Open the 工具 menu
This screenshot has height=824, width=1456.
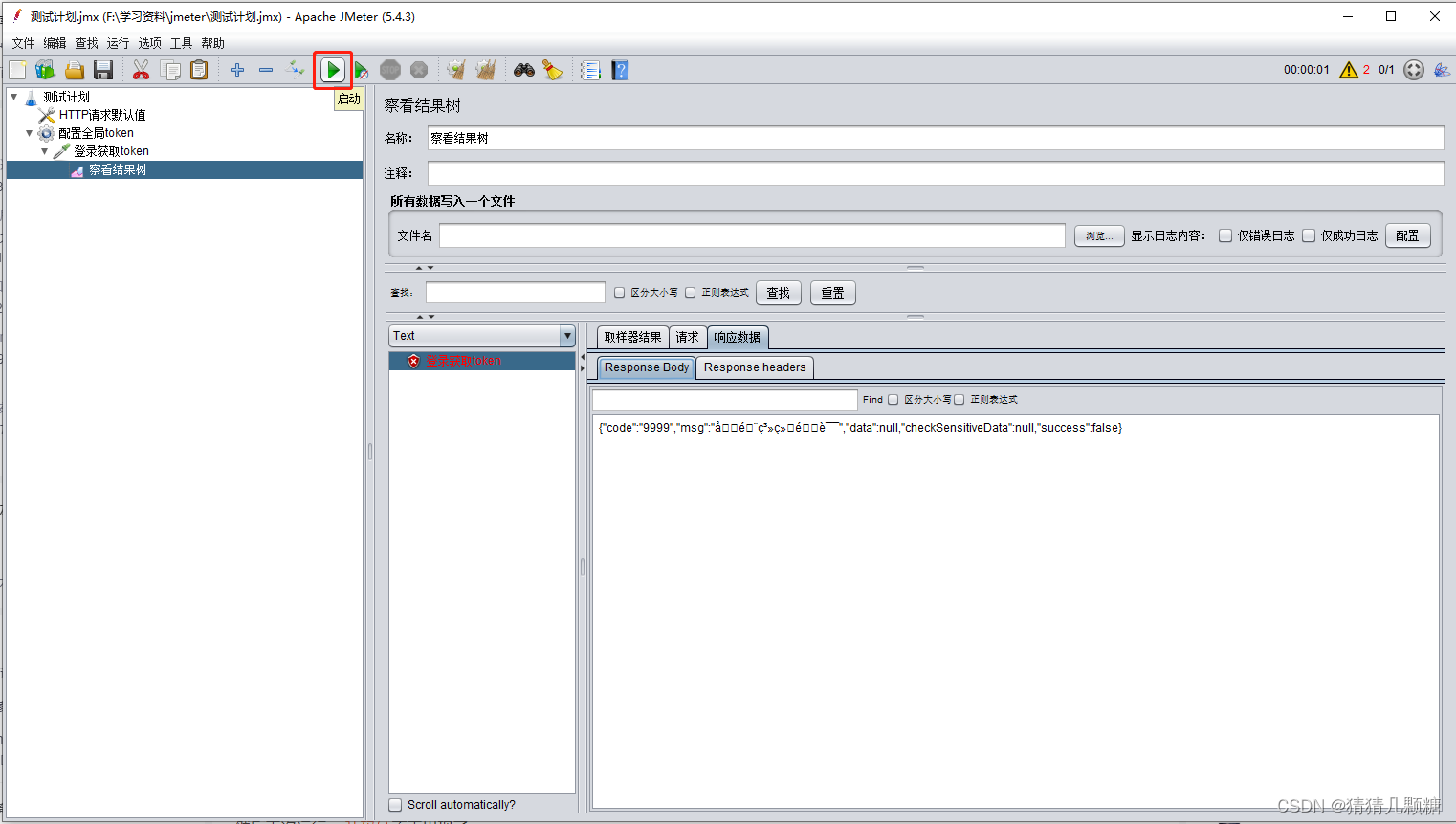[x=181, y=43]
